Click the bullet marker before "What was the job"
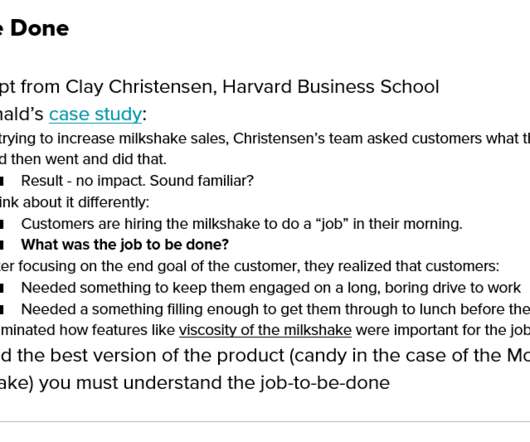 [2, 245]
